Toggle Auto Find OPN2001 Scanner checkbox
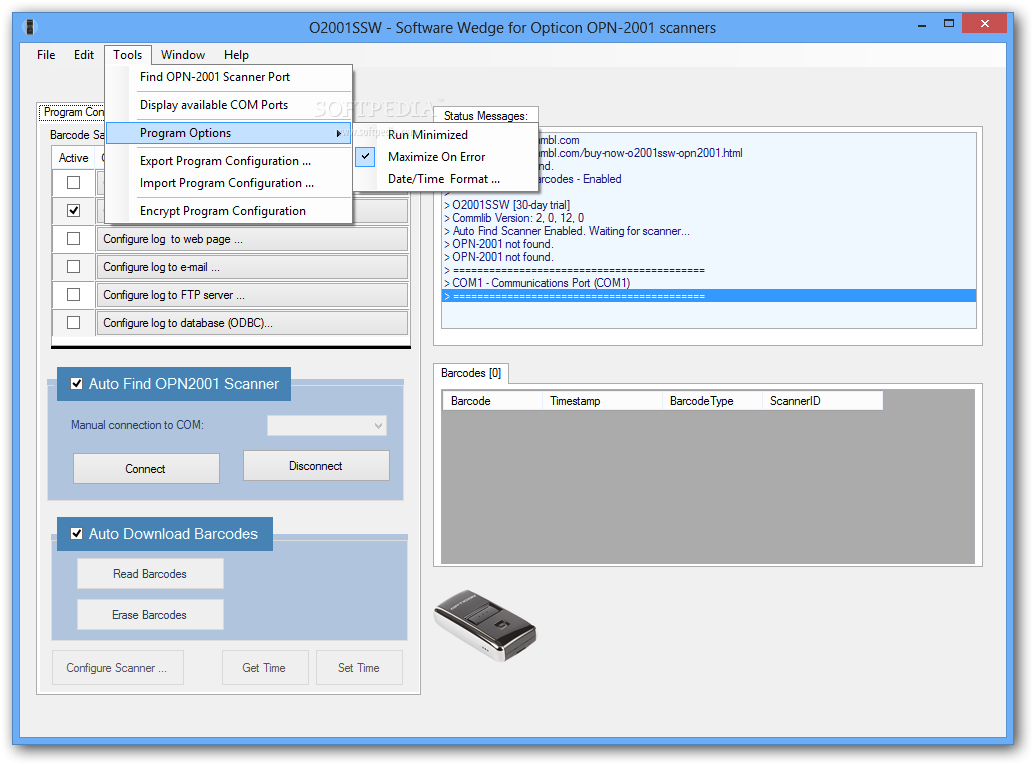Image resolution: width=1034 pixels, height=765 pixels. (x=76, y=384)
